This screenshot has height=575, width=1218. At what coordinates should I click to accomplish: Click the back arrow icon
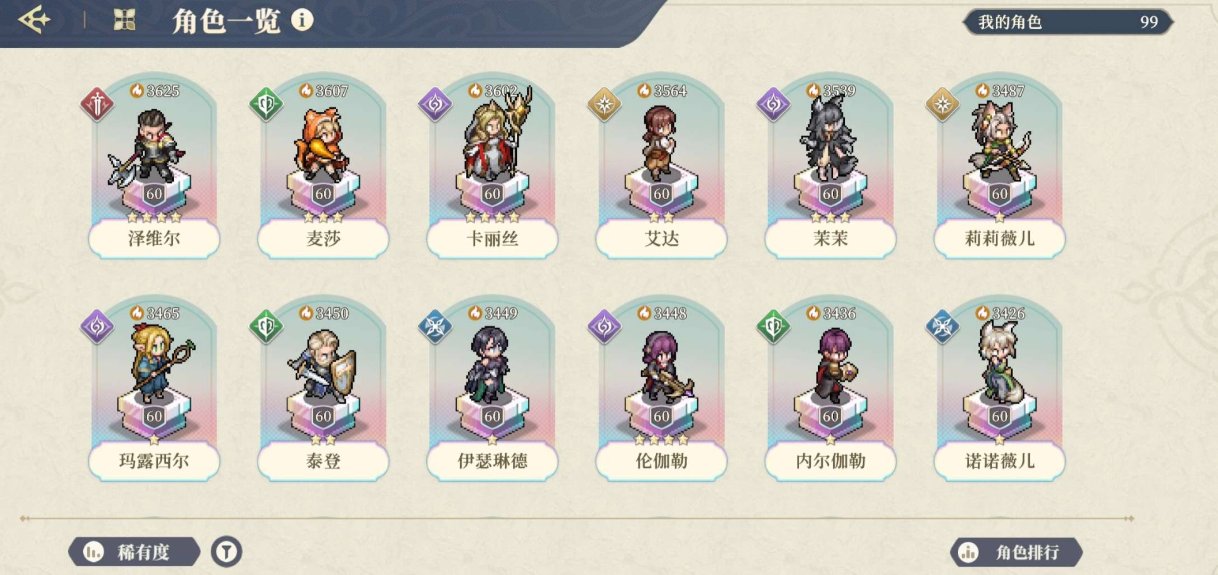[x=34, y=20]
